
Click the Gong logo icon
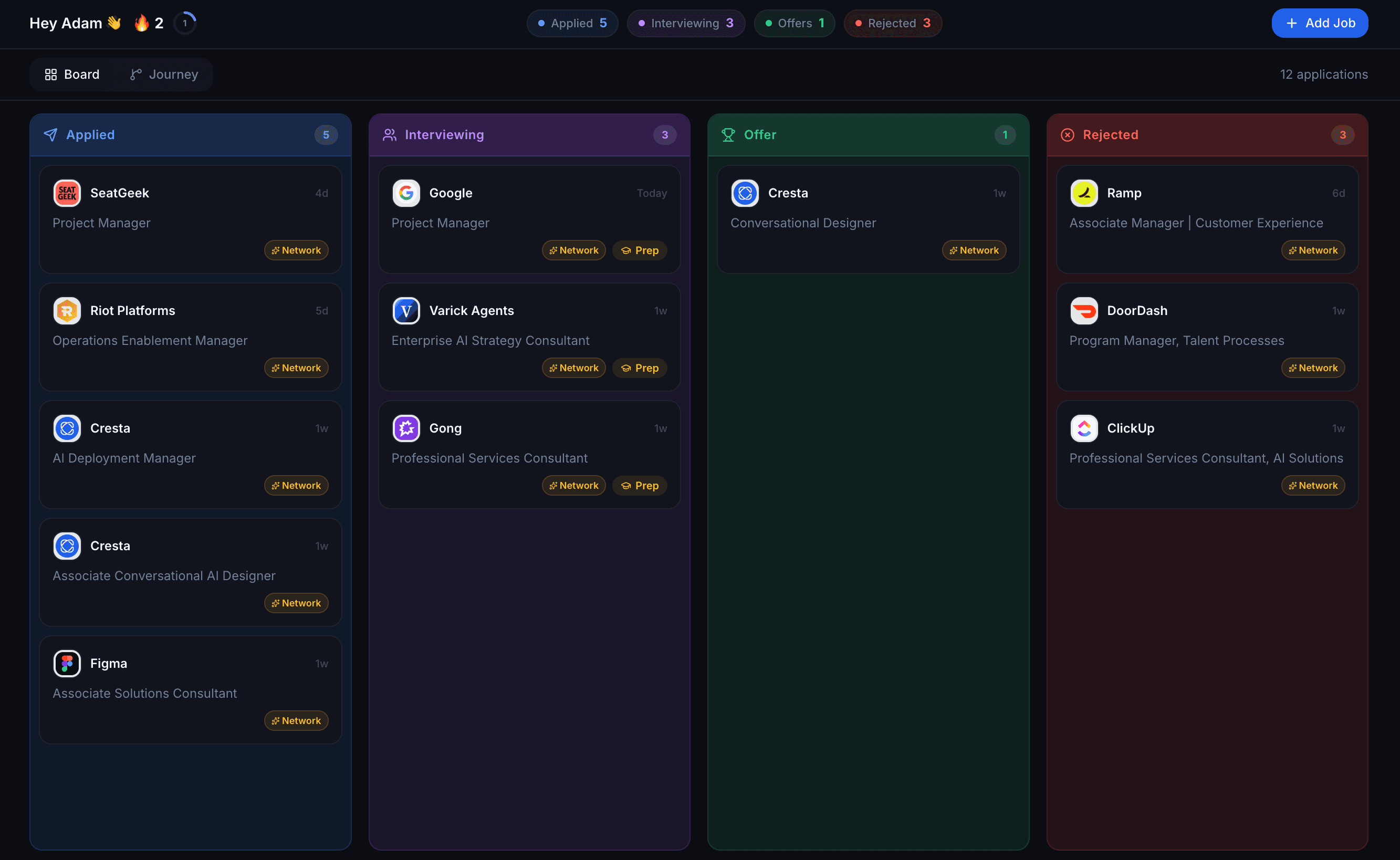(x=406, y=428)
